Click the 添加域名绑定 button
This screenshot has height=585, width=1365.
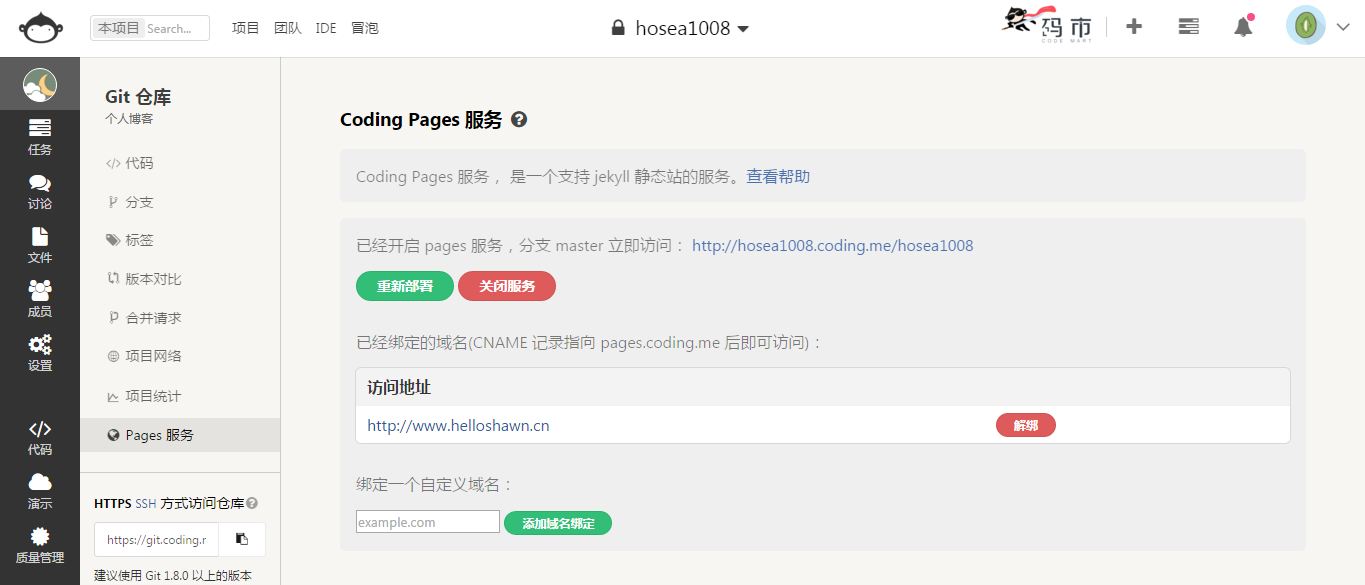point(558,523)
